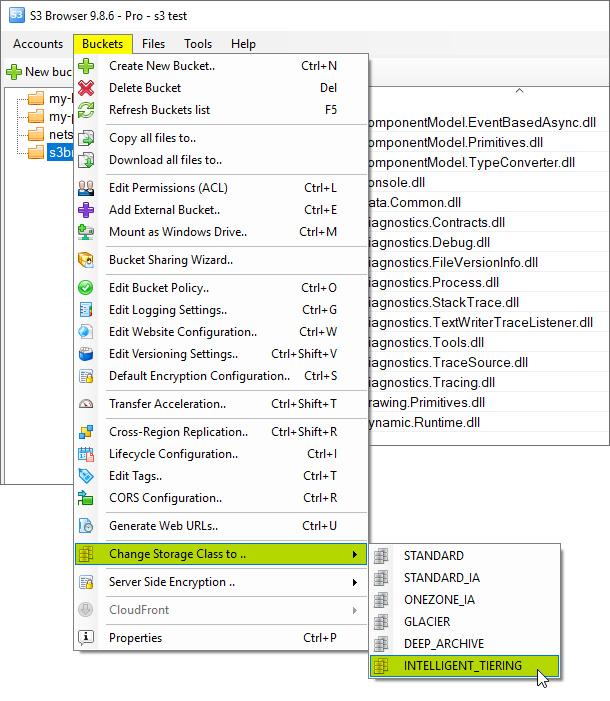Click the Edit Permissions users icon

point(86,188)
